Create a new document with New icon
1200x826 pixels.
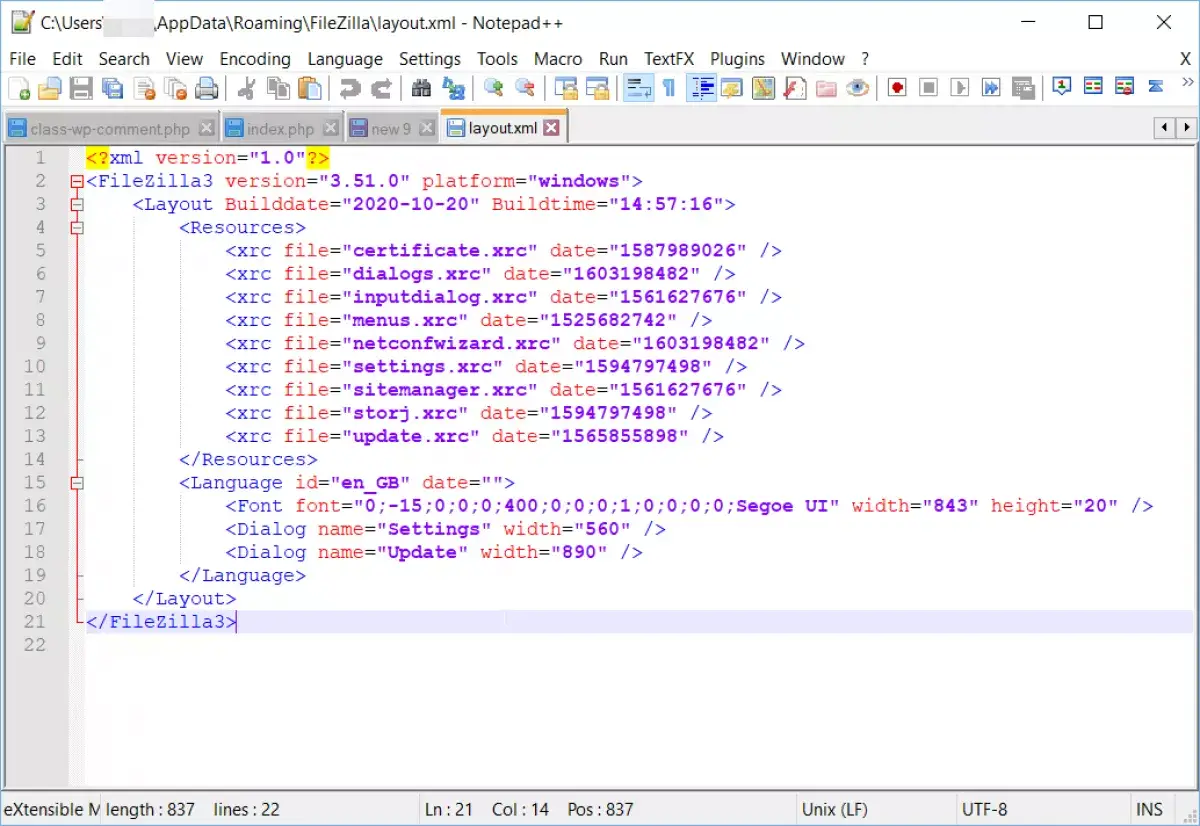tap(19, 88)
